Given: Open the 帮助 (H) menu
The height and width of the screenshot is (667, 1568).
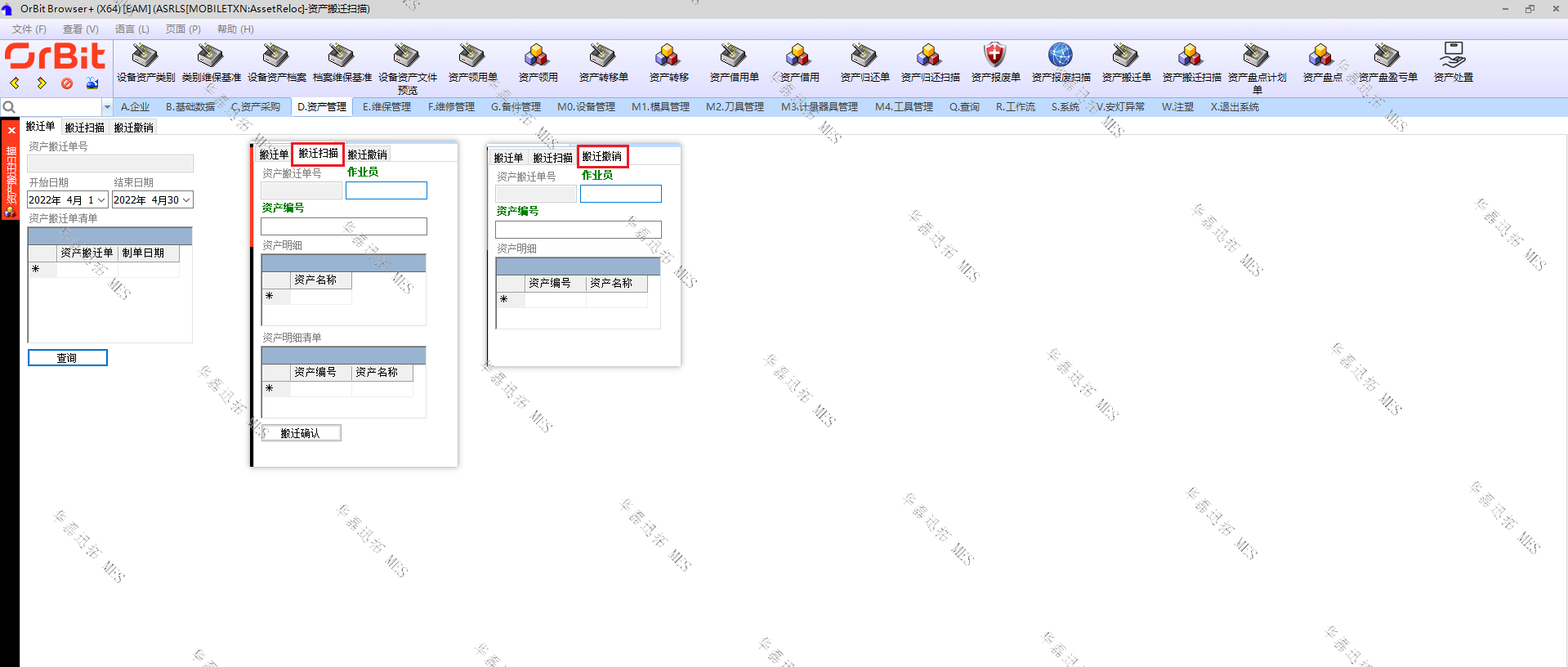Looking at the screenshot, I should (x=235, y=29).
